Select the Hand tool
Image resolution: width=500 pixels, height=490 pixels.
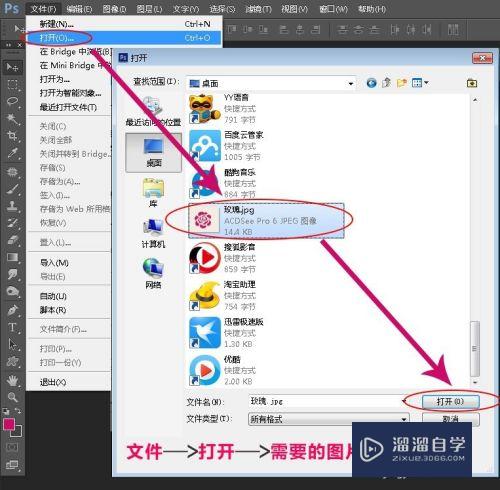click(13, 380)
